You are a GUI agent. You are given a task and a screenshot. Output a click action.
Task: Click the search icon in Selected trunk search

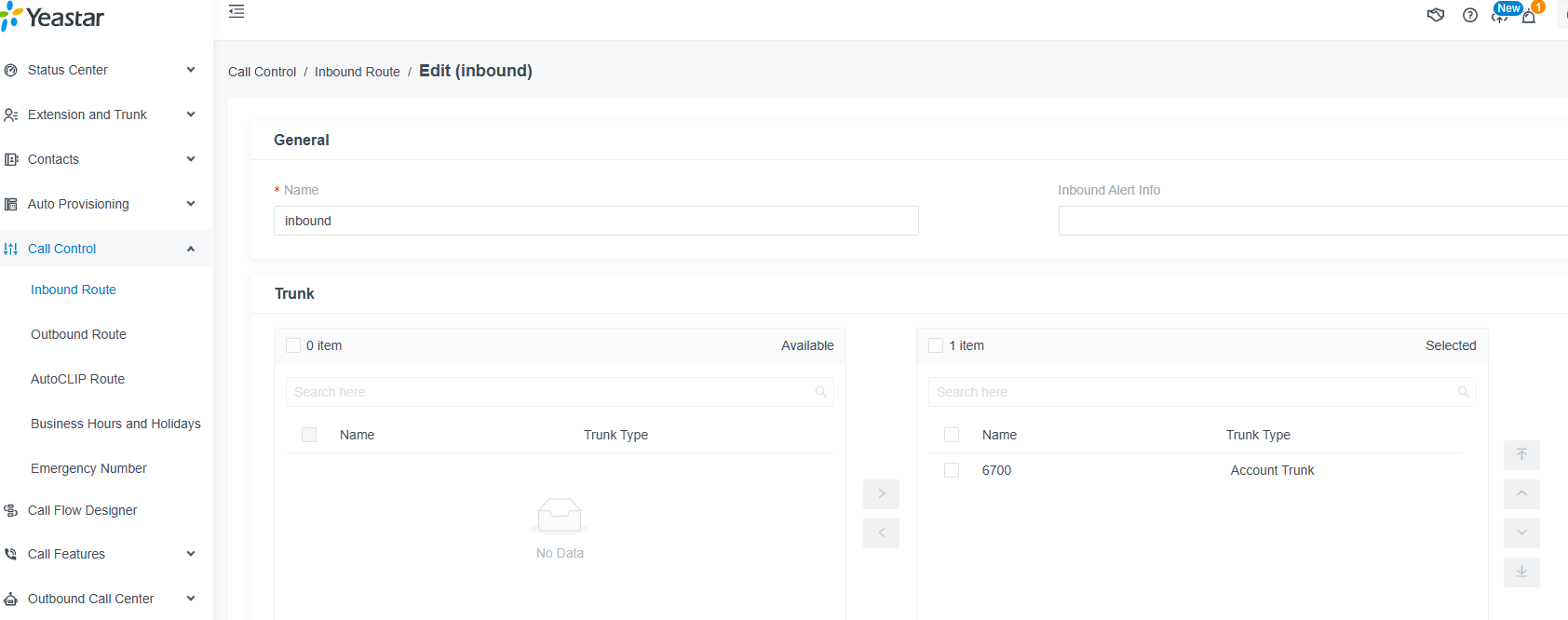(1463, 392)
